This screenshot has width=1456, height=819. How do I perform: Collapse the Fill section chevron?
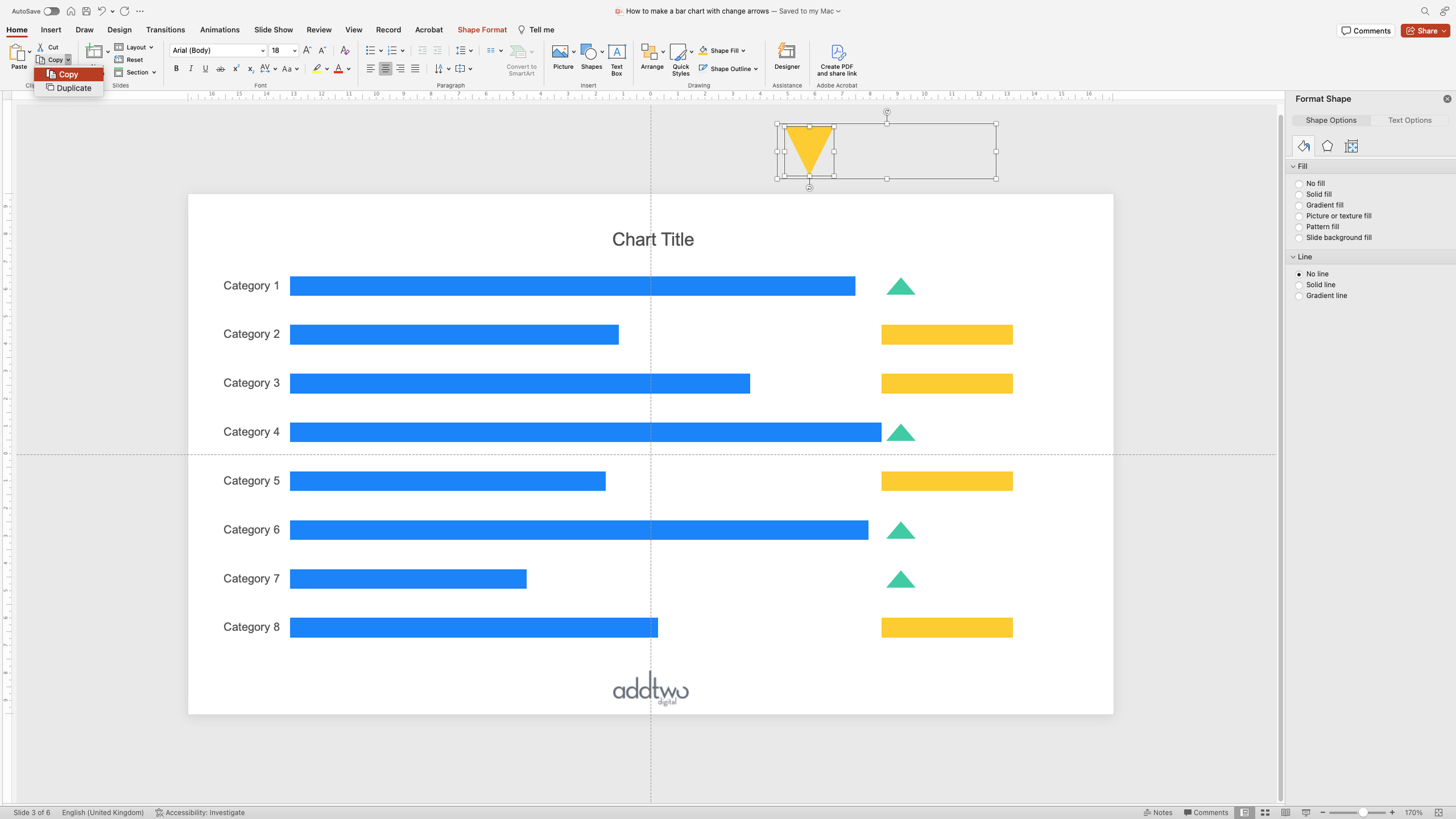point(1293,167)
